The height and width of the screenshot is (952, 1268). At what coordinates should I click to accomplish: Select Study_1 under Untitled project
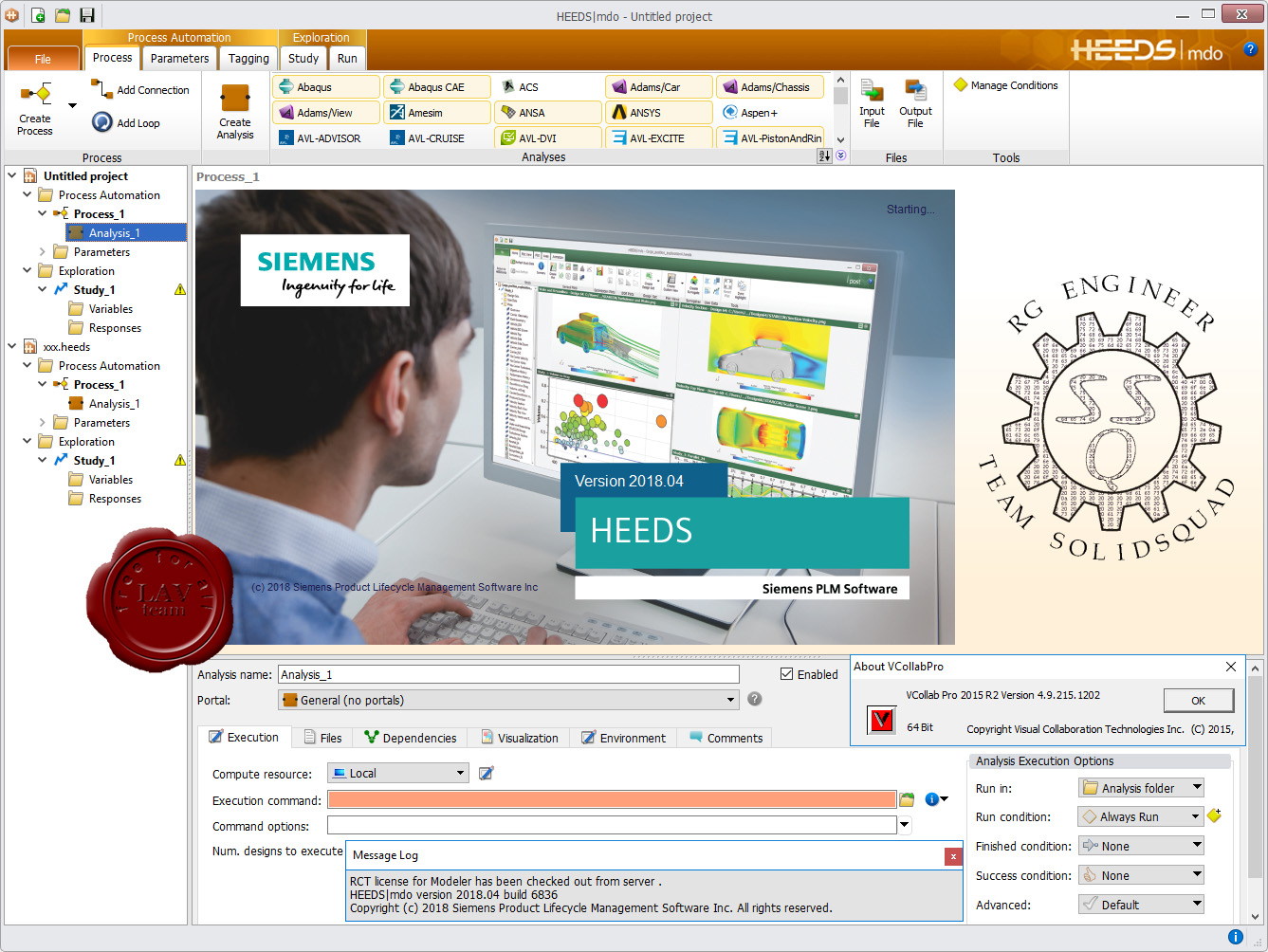(x=94, y=289)
